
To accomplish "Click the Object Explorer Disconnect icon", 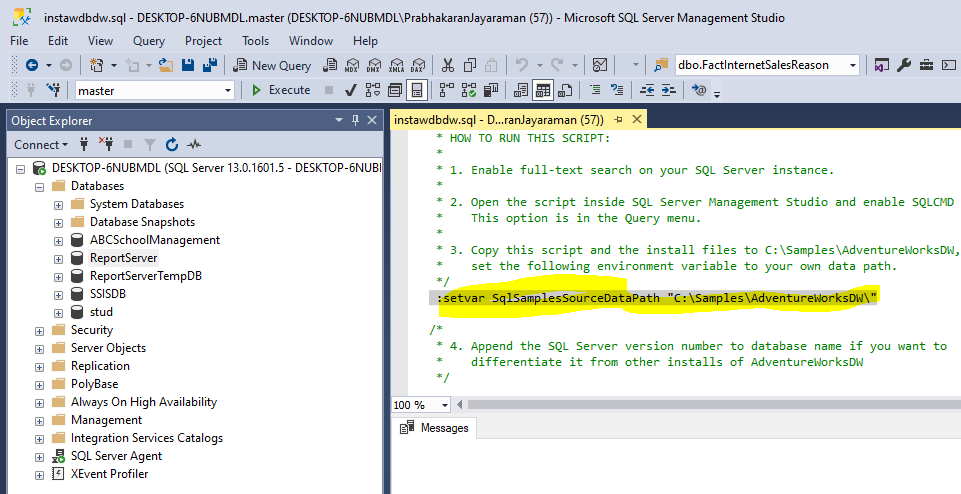I will [x=106, y=145].
